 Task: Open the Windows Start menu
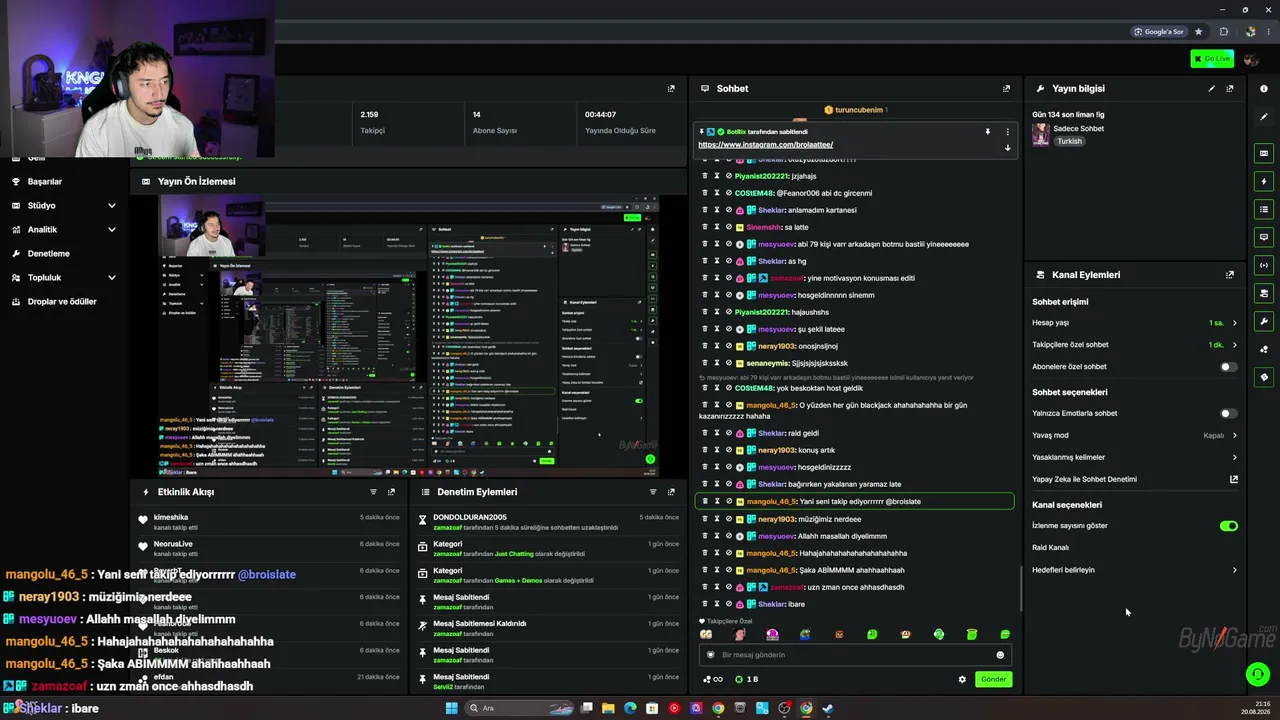(x=451, y=708)
